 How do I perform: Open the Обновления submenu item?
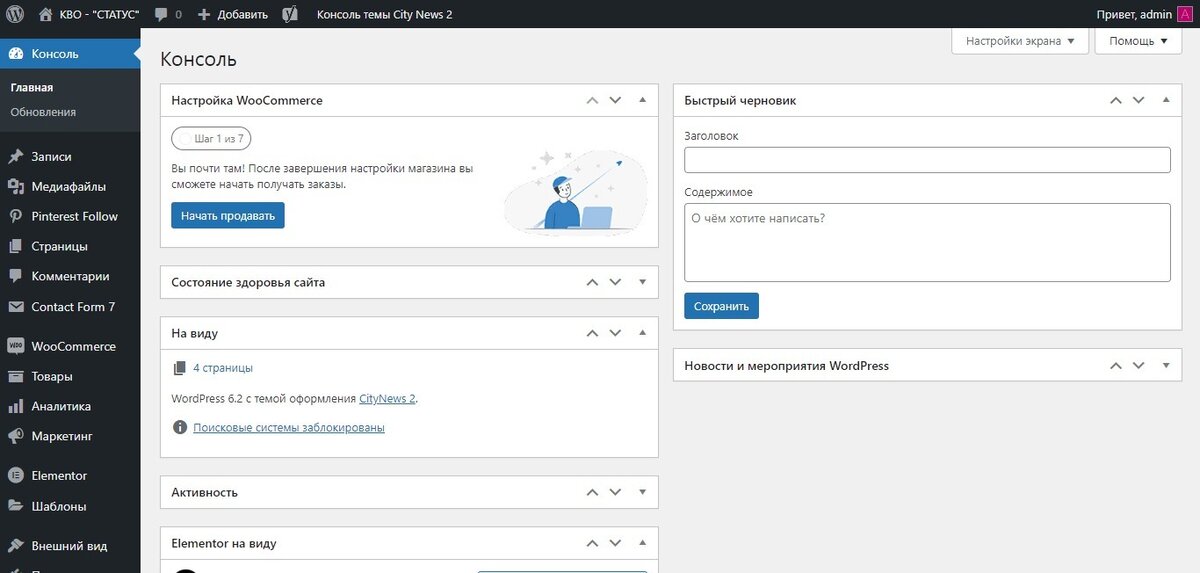point(43,112)
